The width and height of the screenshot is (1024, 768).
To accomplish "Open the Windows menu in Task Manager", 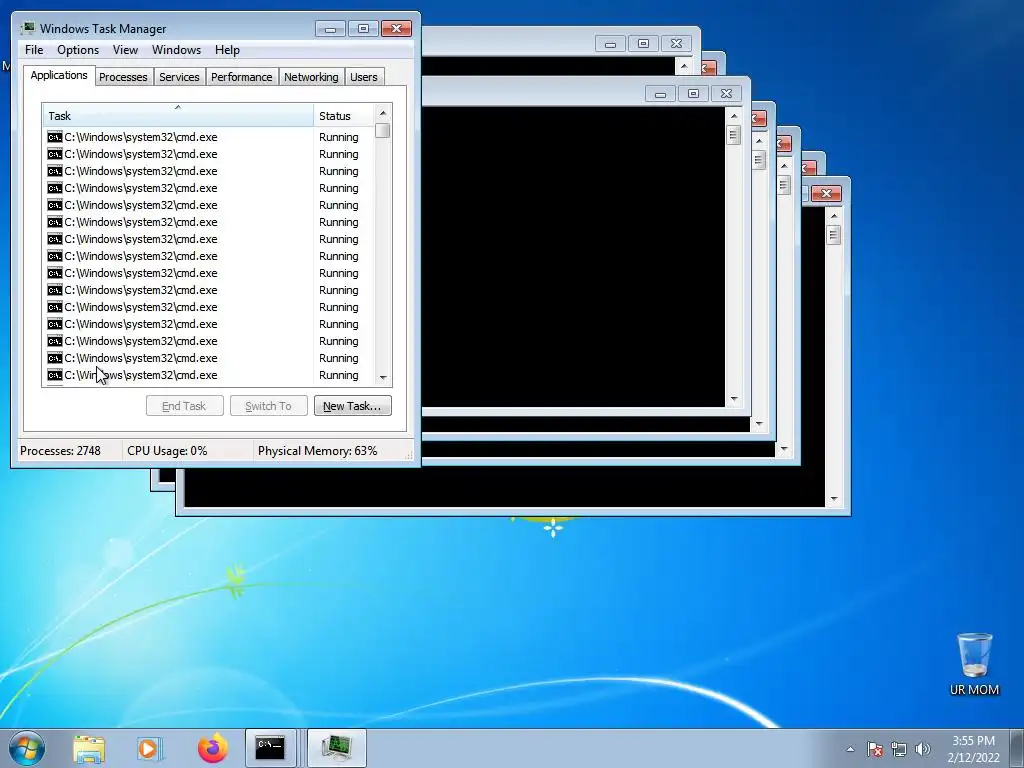I will pyautogui.click(x=176, y=50).
